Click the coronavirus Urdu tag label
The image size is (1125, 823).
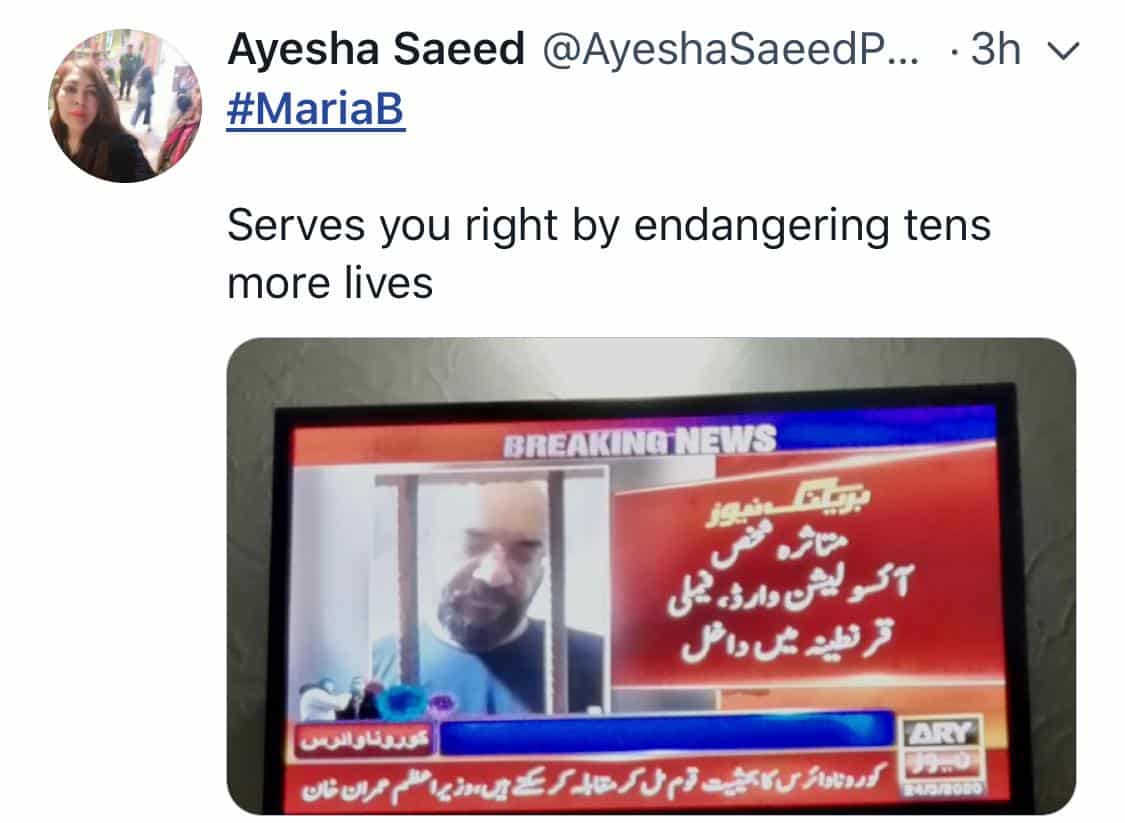[364, 740]
